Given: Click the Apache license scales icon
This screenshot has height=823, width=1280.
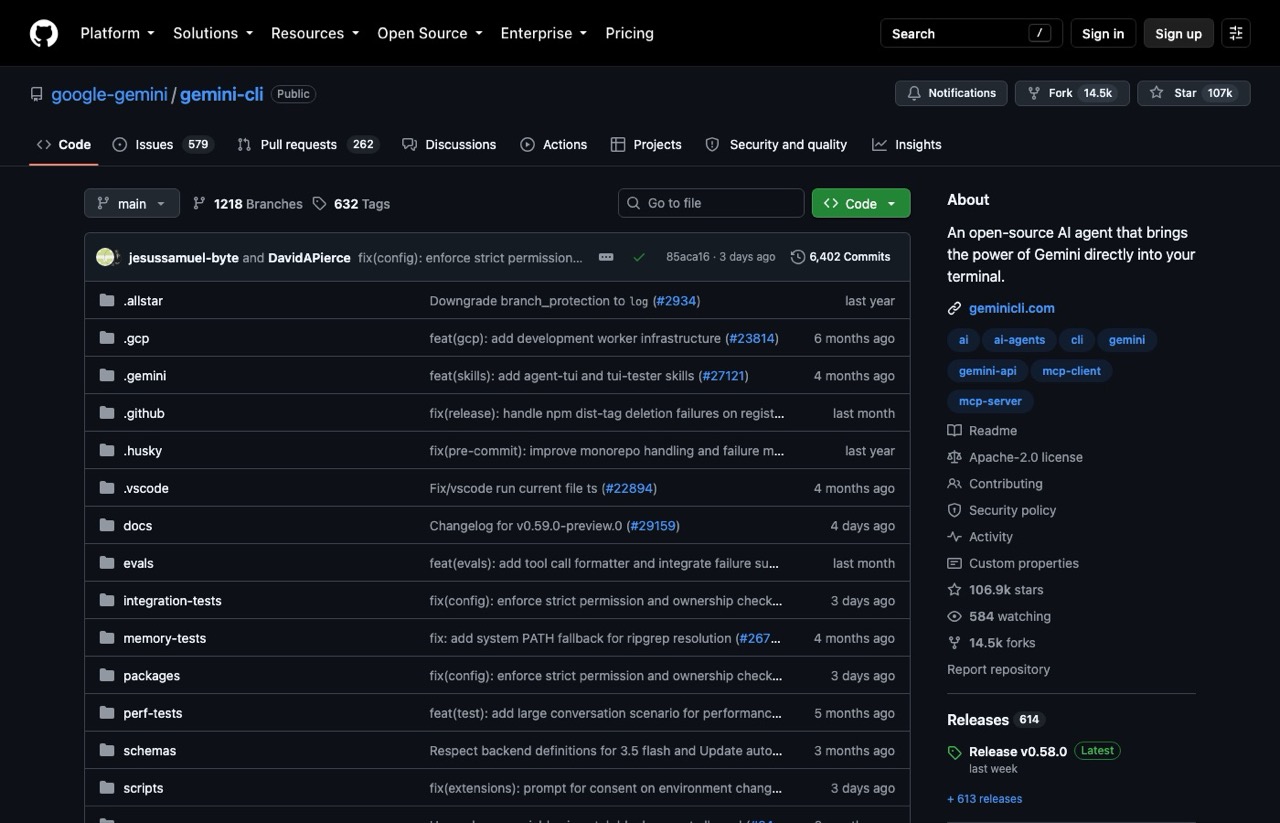Looking at the screenshot, I should point(954,457).
